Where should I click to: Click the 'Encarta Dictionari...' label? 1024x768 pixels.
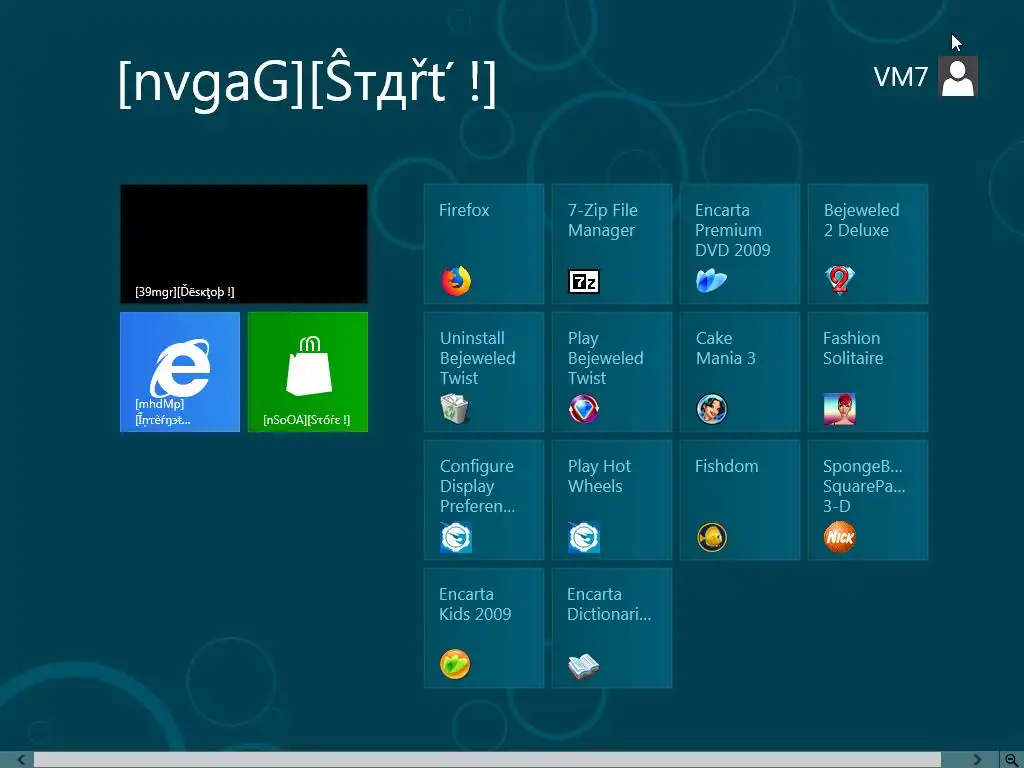click(x=609, y=604)
